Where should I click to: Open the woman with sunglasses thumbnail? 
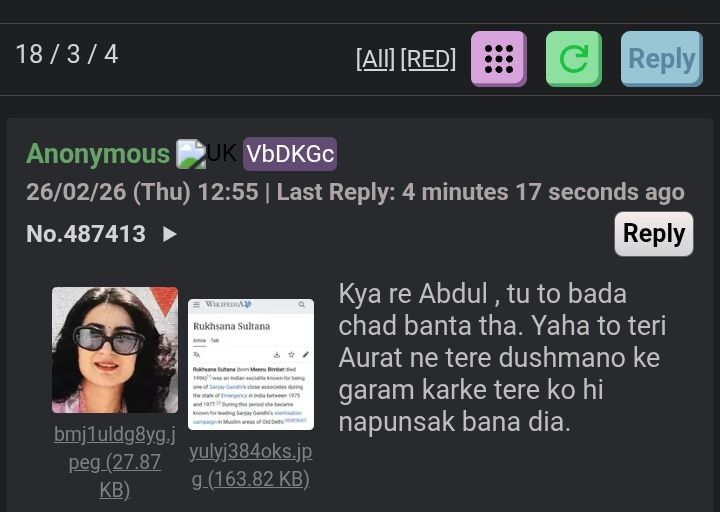coord(115,350)
